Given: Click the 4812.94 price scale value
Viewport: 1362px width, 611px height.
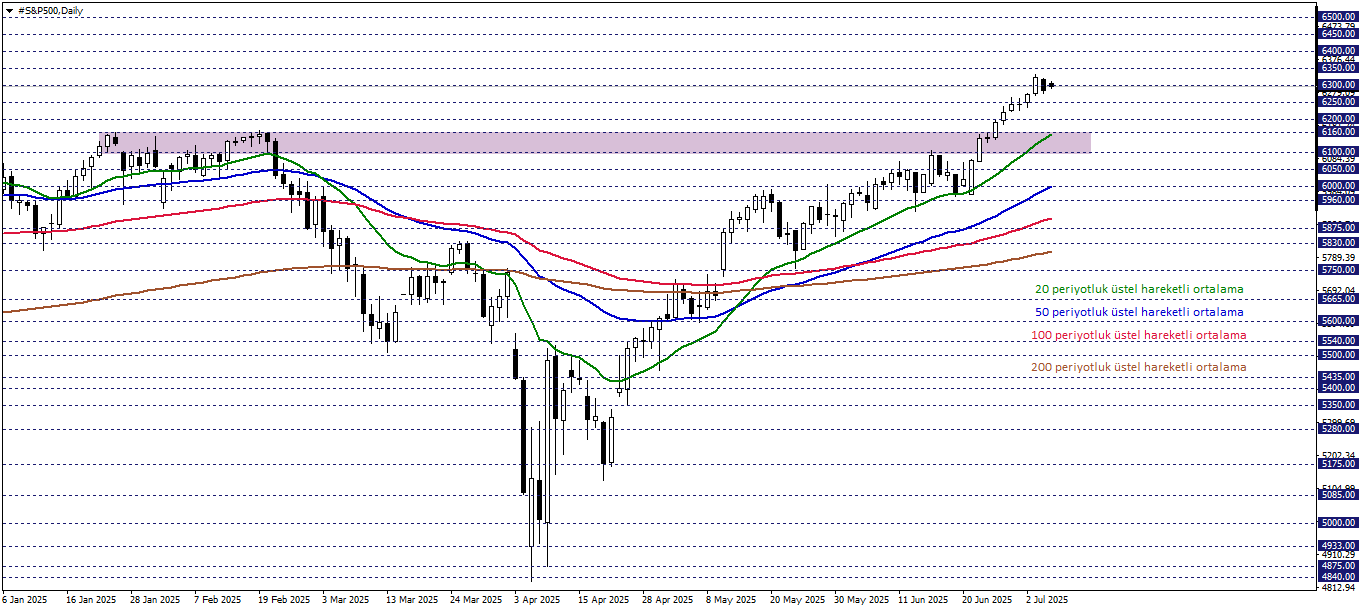Looking at the screenshot, I should (1337, 588).
